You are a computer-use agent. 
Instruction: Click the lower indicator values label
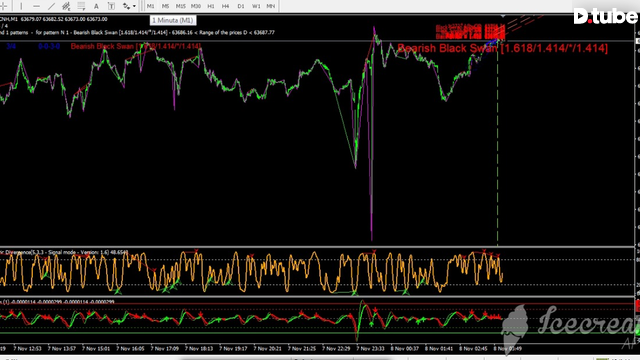click(x=57, y=302)
